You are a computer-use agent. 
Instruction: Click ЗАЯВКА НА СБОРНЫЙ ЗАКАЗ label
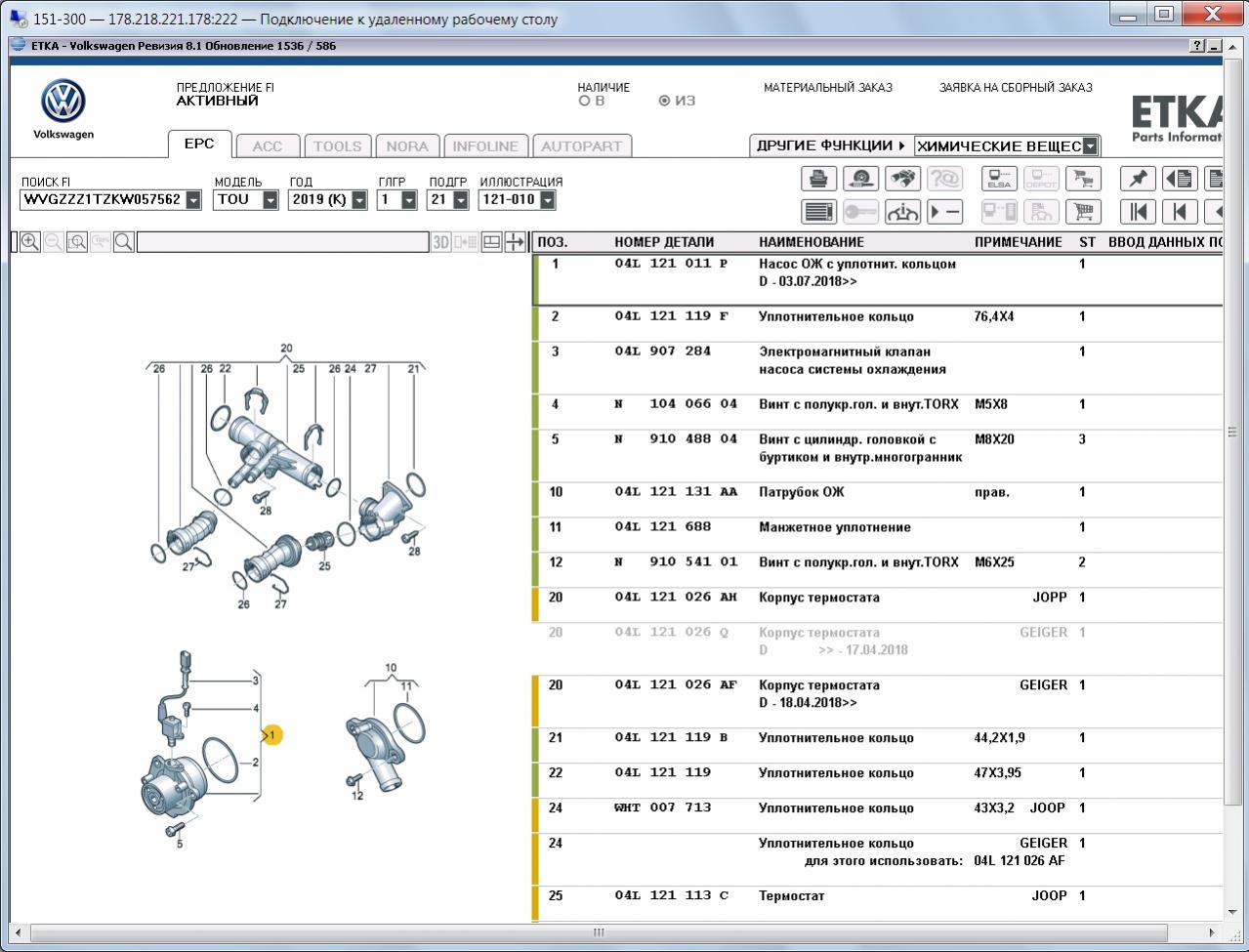click(x=1016, y=88)
